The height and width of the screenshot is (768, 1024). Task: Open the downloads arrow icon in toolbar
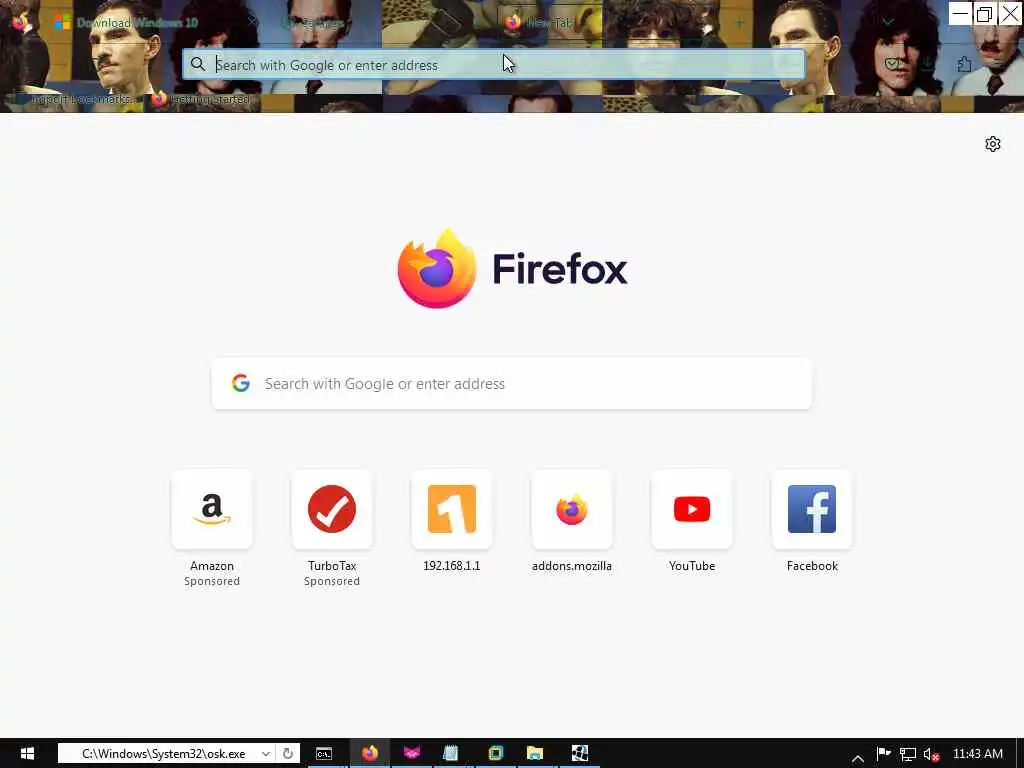coord(926,64)
